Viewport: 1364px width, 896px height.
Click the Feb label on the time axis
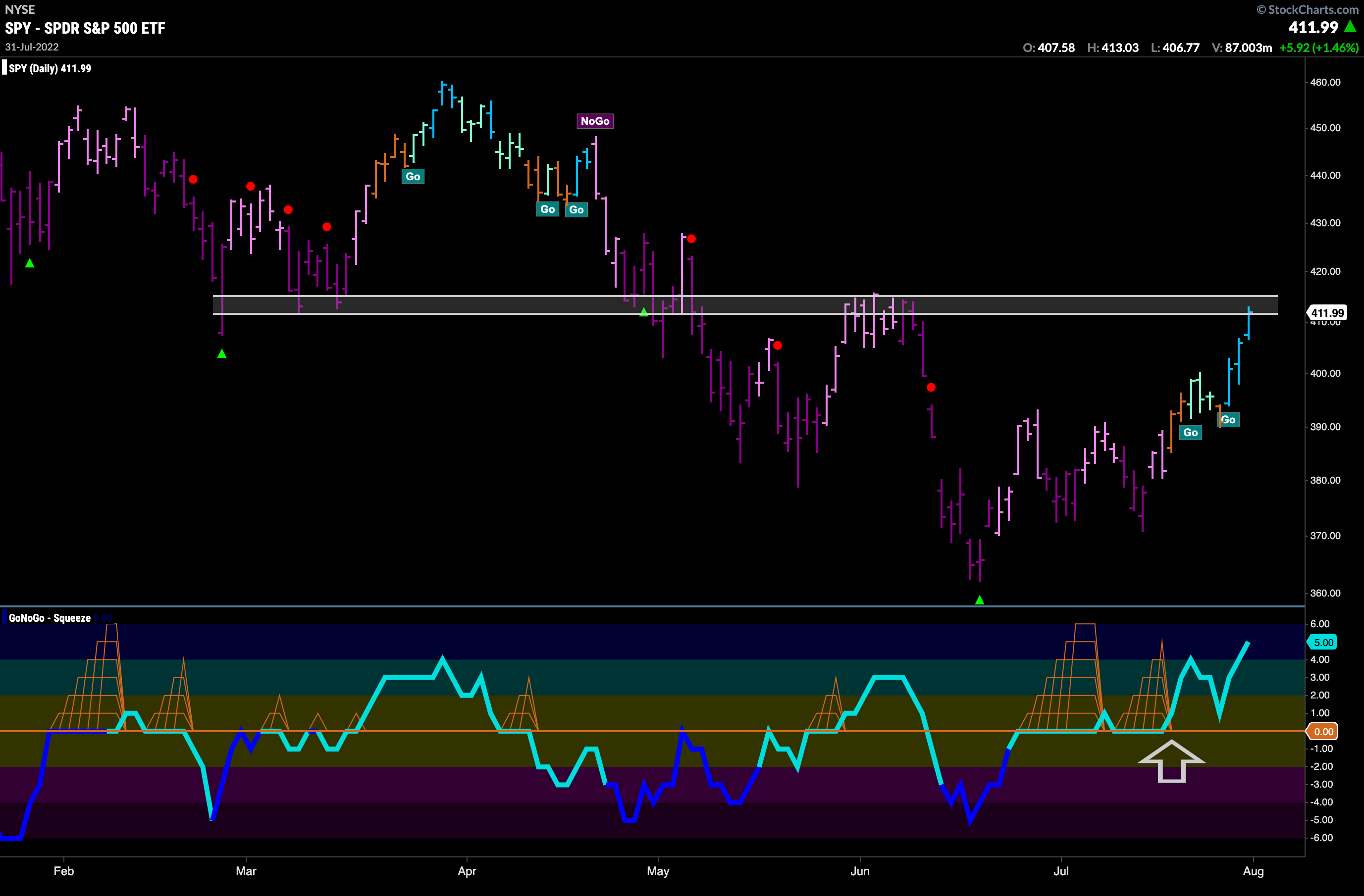(x=63, y=871)
